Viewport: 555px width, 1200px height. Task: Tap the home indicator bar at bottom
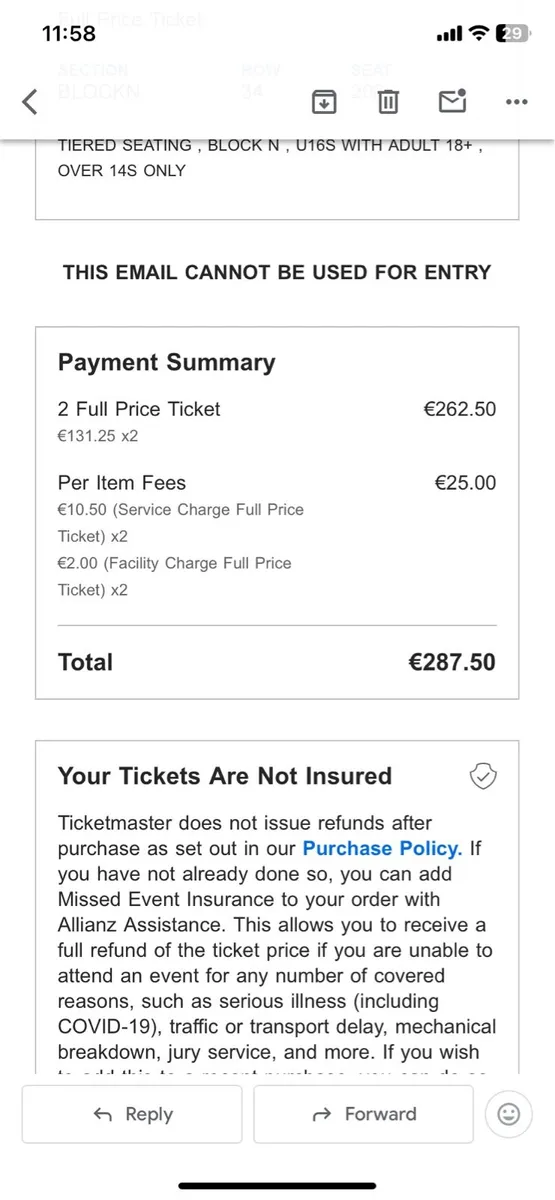point(277,1185)
